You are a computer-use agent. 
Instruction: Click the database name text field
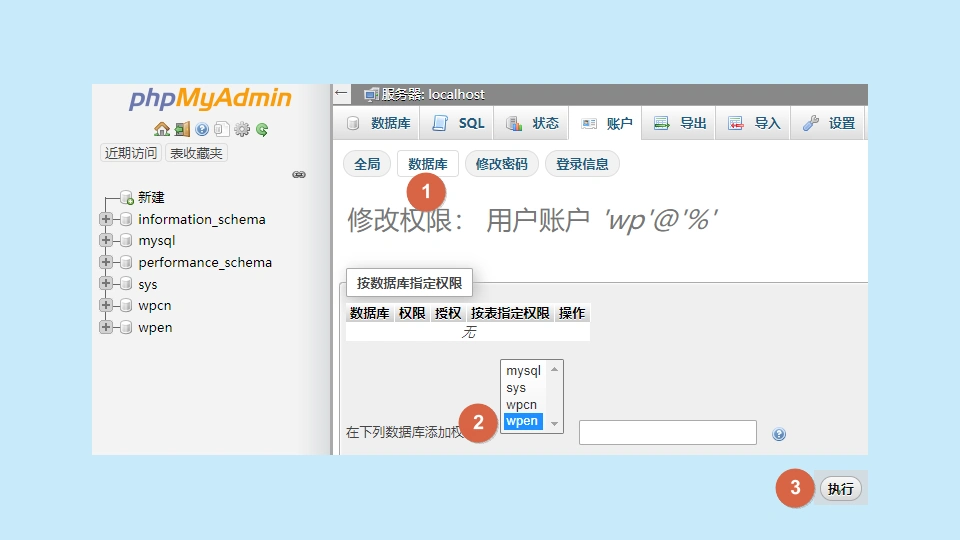click(x=667, y=432)
